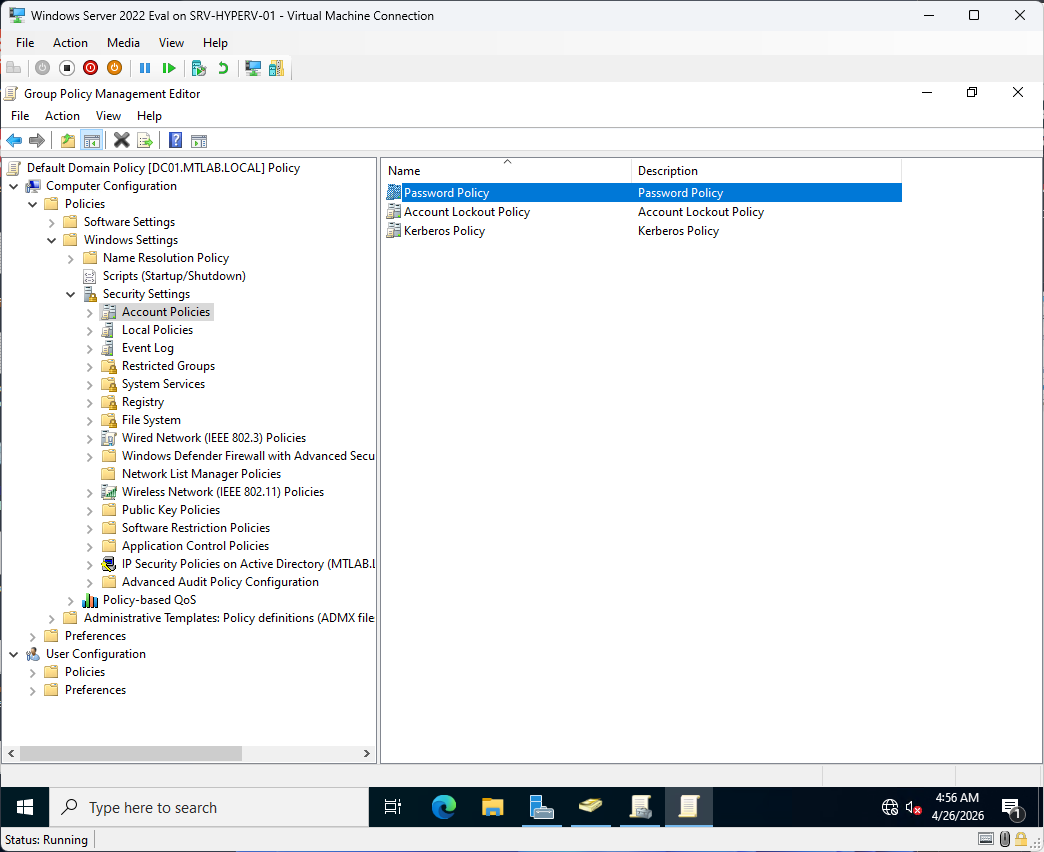This screenshot has height=852, width=1044.
Task: Click the red Shut Down VM icon
Action: point(91,68)
